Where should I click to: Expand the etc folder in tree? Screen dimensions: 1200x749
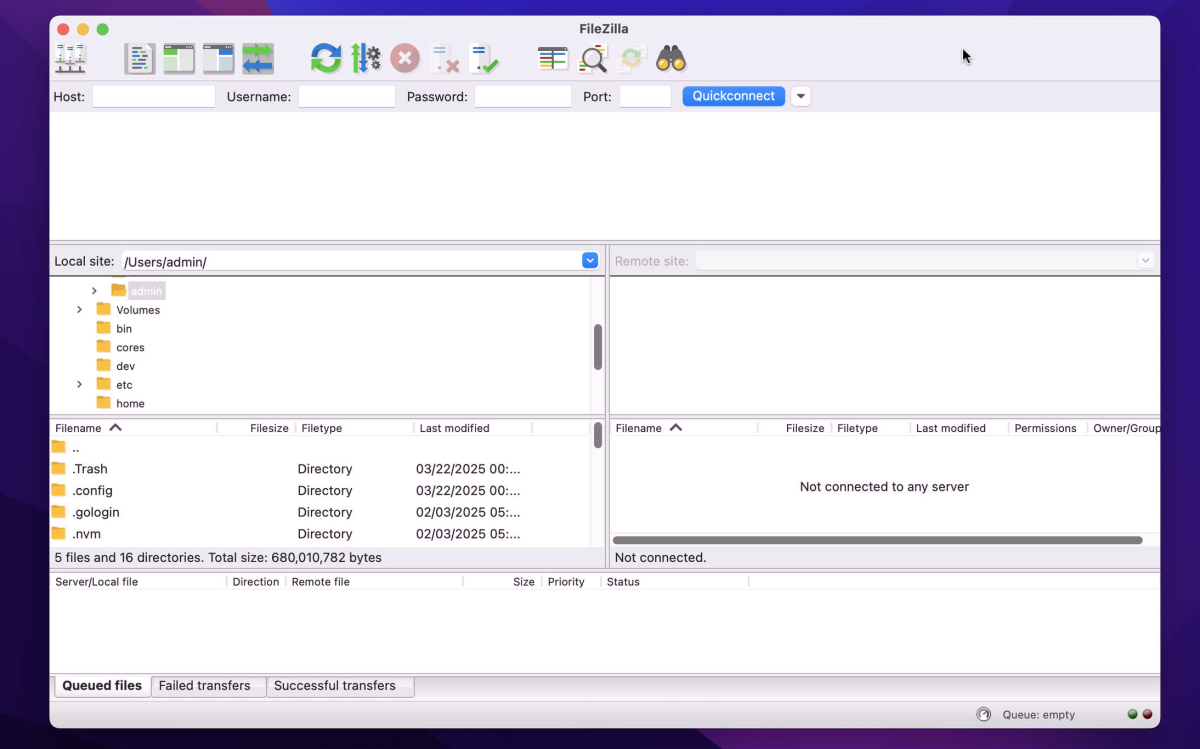coord(80,385)
